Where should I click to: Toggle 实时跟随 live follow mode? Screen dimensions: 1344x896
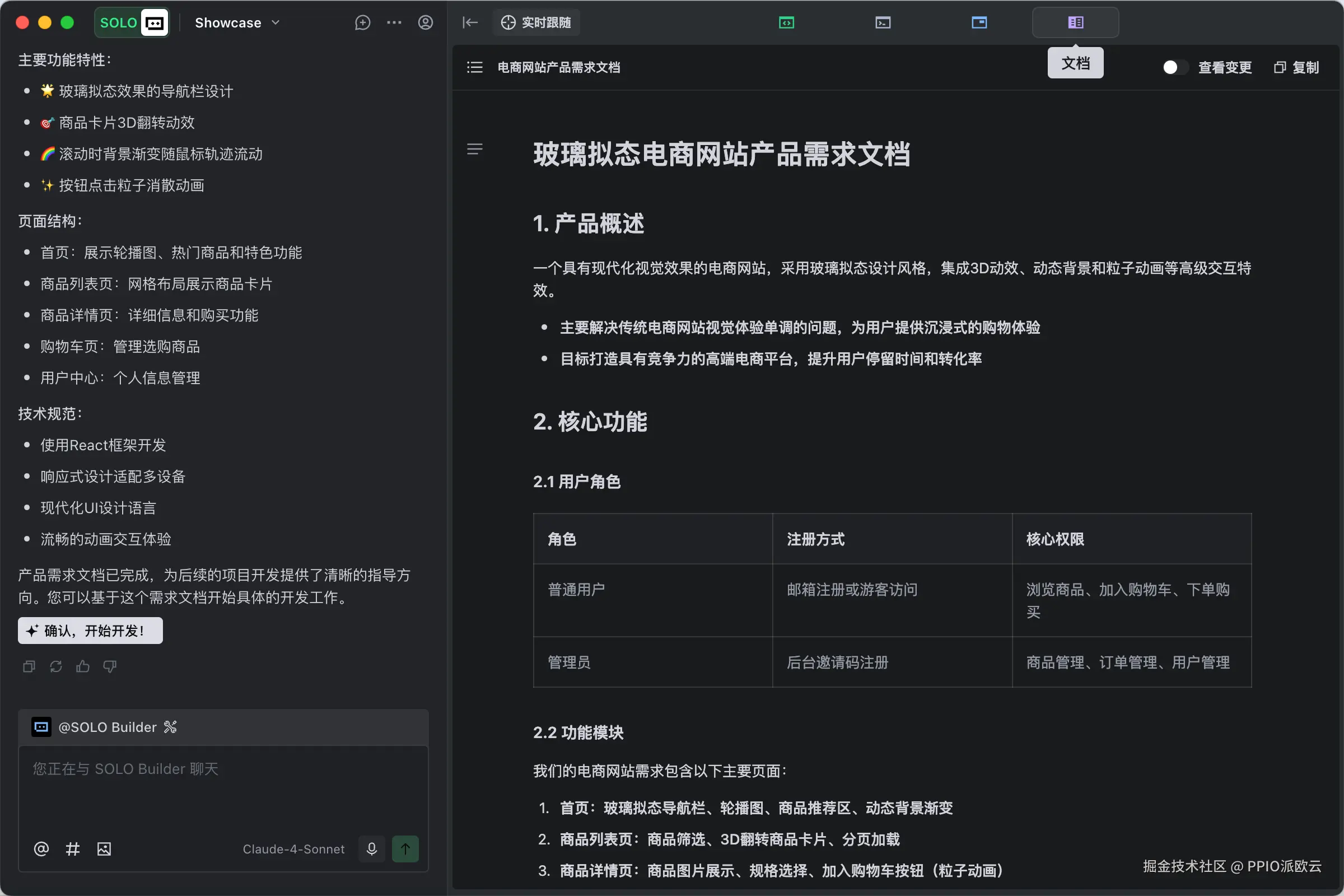536,23
